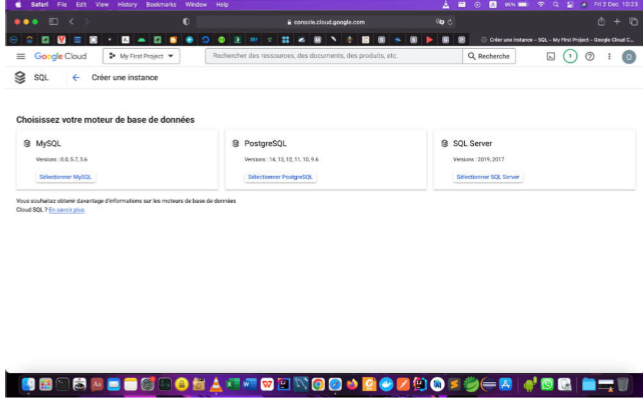Viewport: 643px width, 400px height.
Task: Open the History menu
Action: tap(127, 5)
